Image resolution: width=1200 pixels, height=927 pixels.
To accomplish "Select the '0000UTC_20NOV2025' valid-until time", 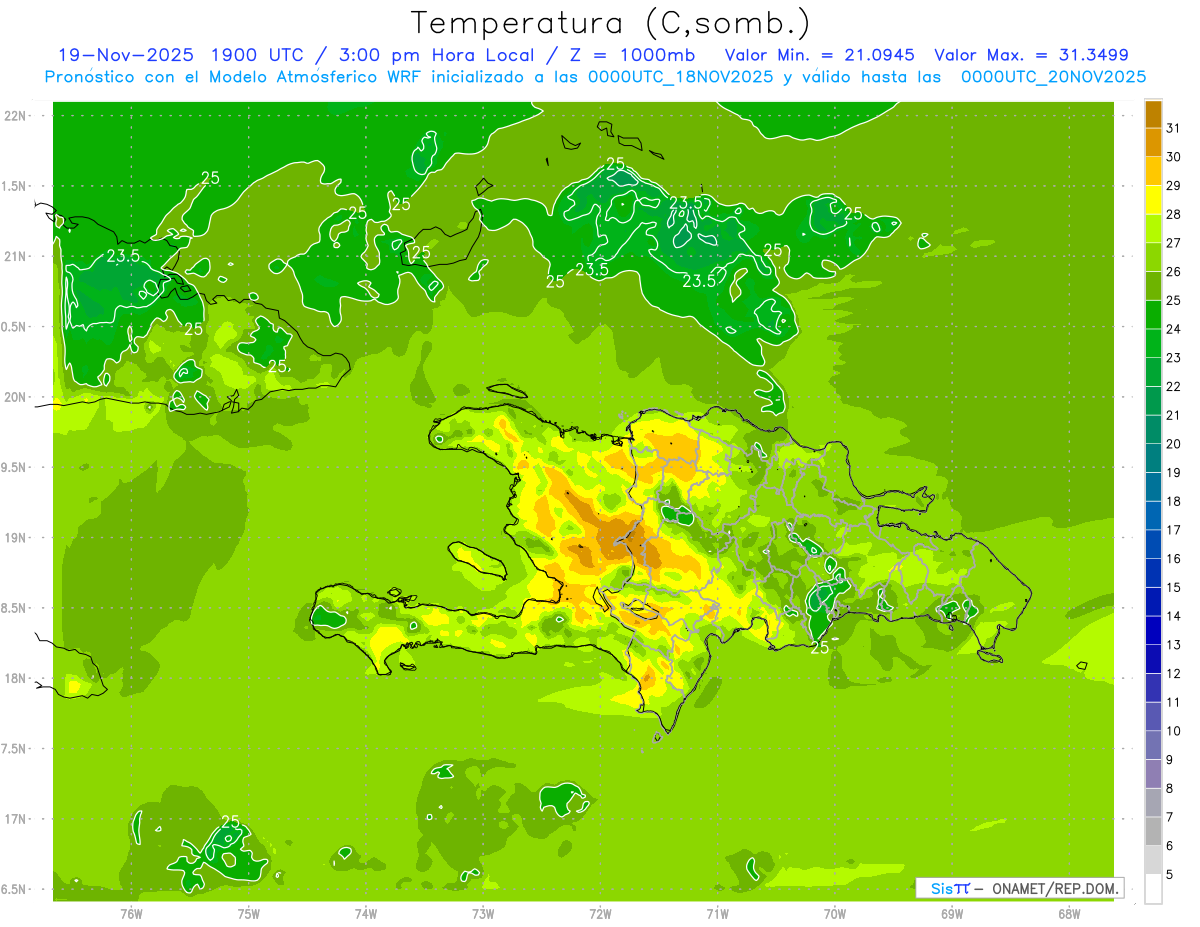I will [x=1054, y=77].
